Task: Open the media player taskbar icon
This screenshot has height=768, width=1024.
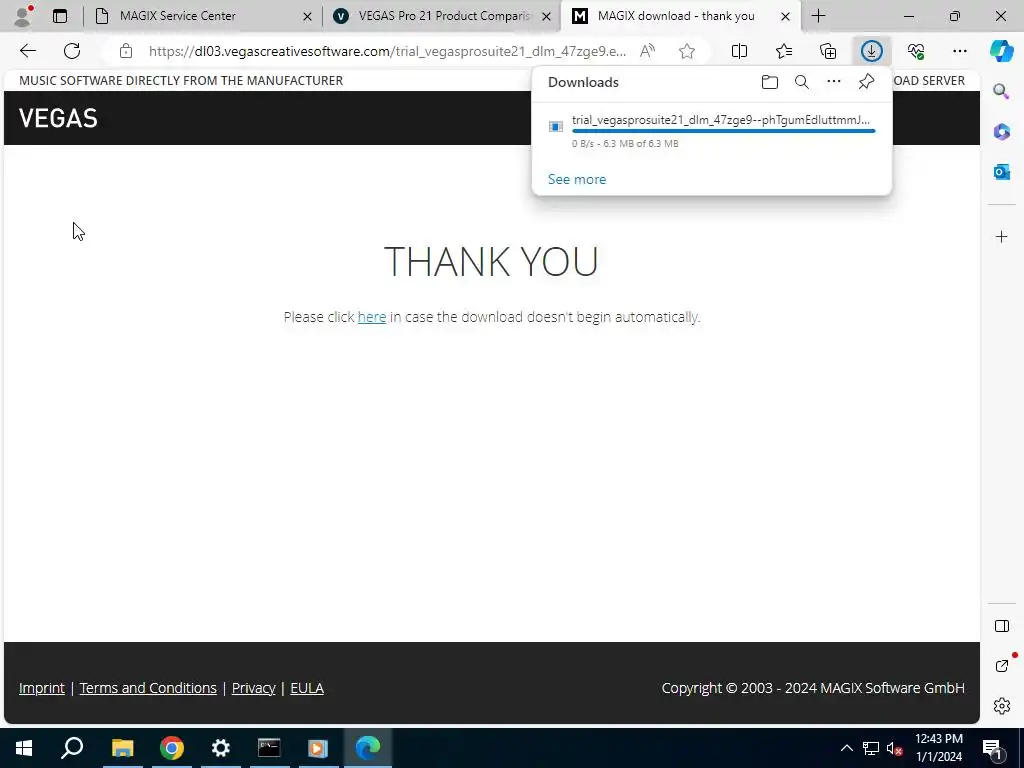Action: coord(318,748)
